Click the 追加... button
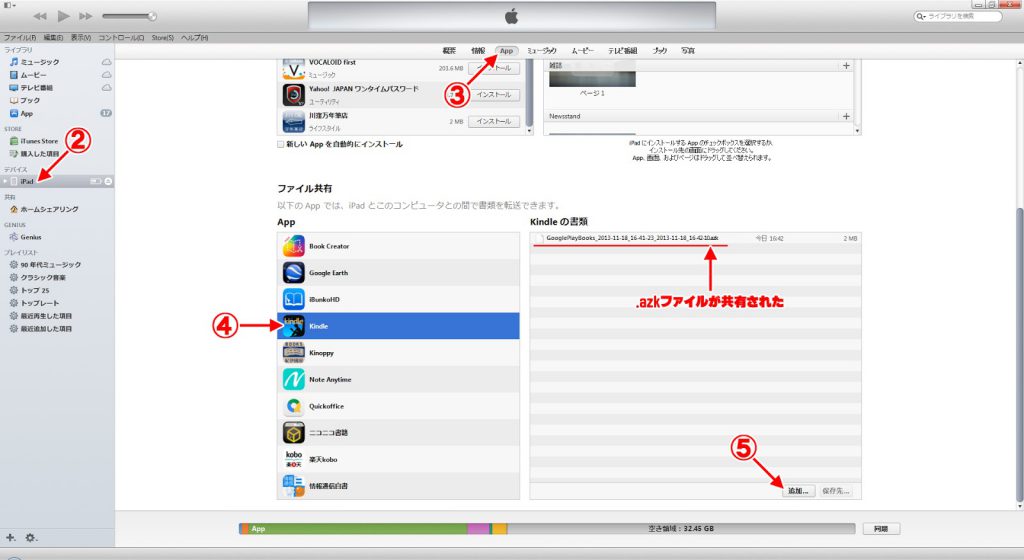Image resolution: width=1024 pixels, height=560 pixels. 799,491
